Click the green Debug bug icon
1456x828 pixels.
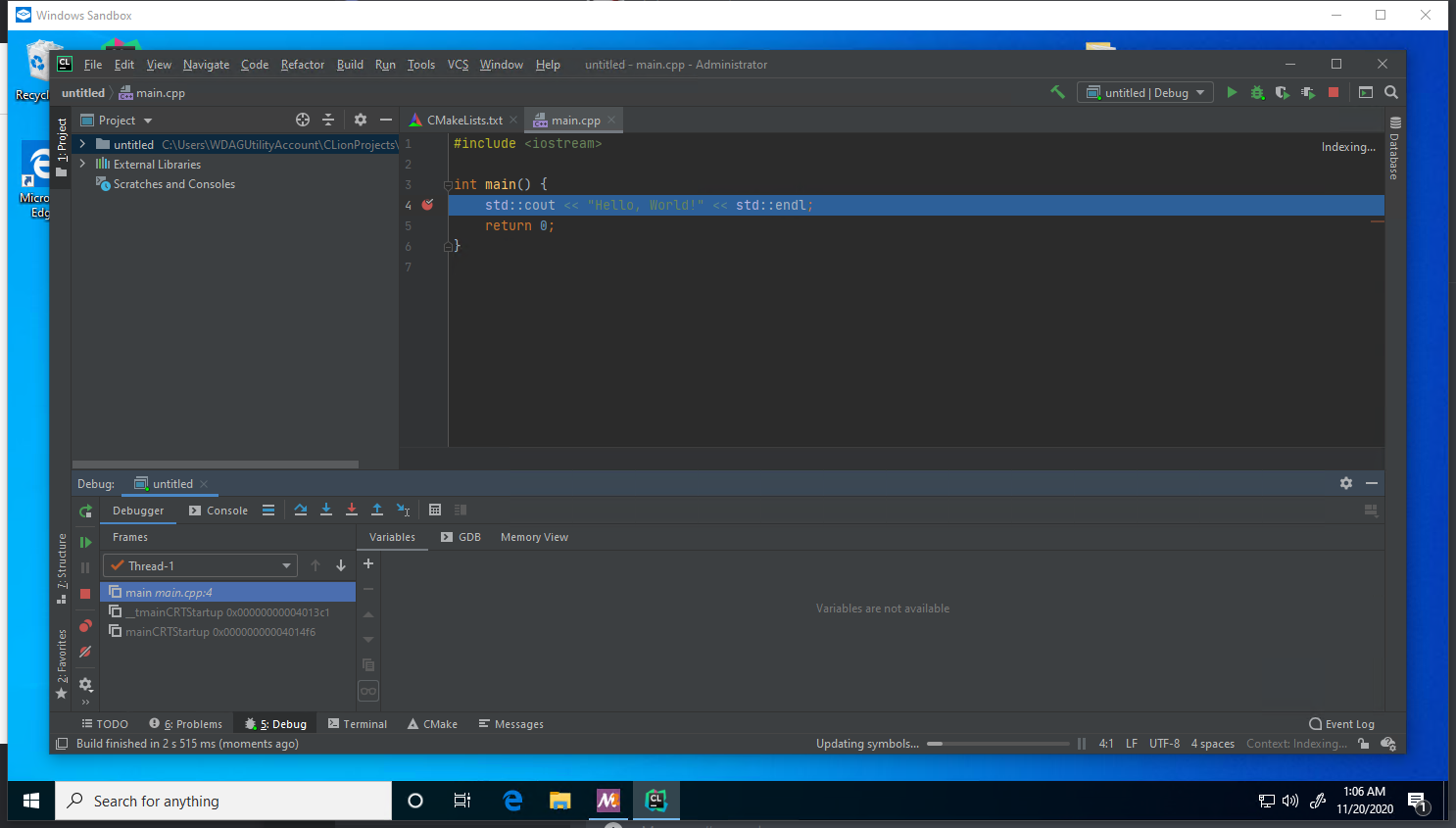[1257, 92]
